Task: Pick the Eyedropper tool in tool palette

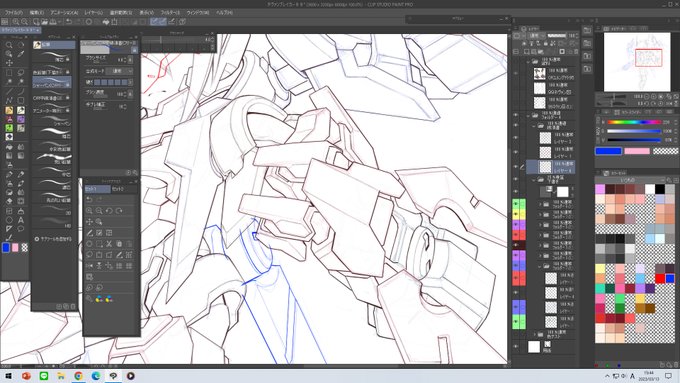Action: 20,54
